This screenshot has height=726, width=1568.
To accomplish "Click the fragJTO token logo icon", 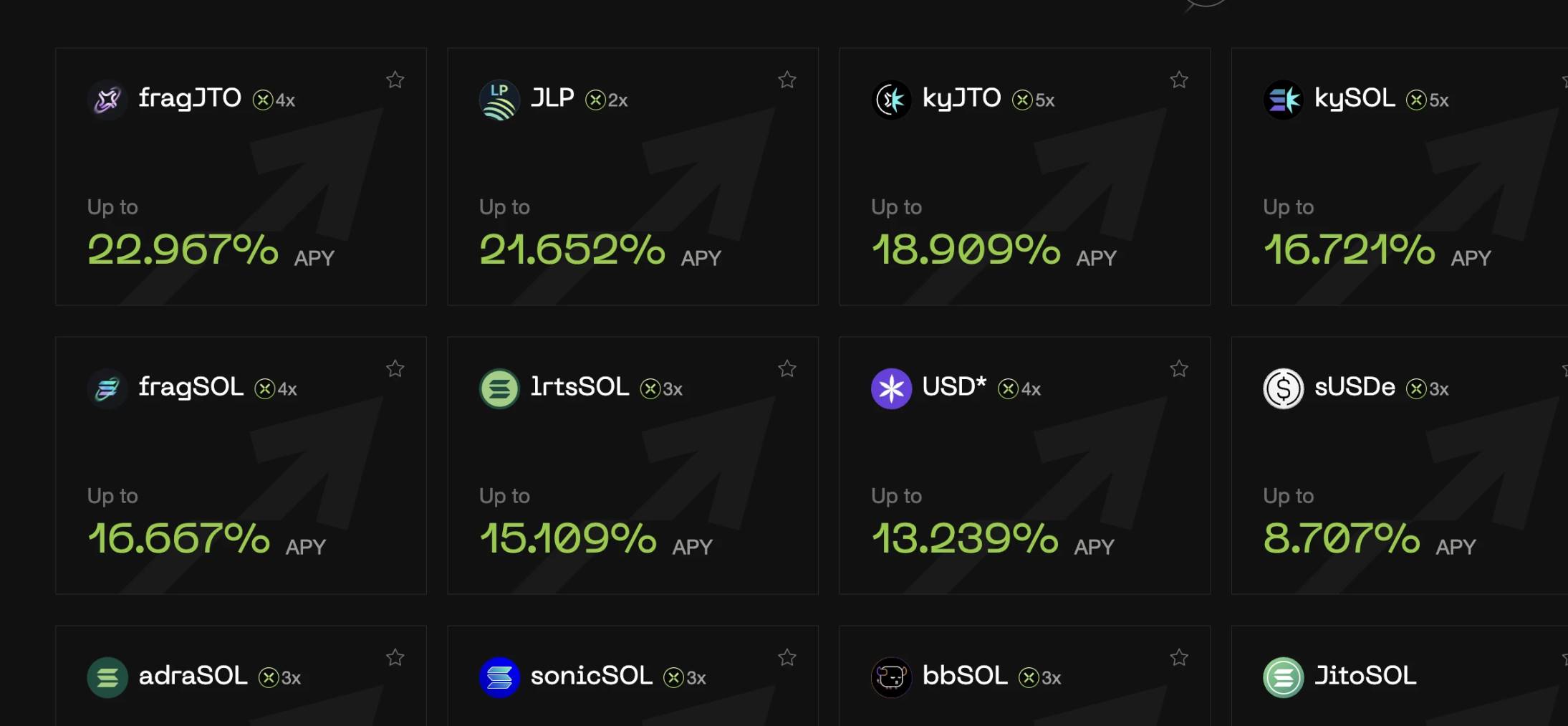I will click(107, 100).
